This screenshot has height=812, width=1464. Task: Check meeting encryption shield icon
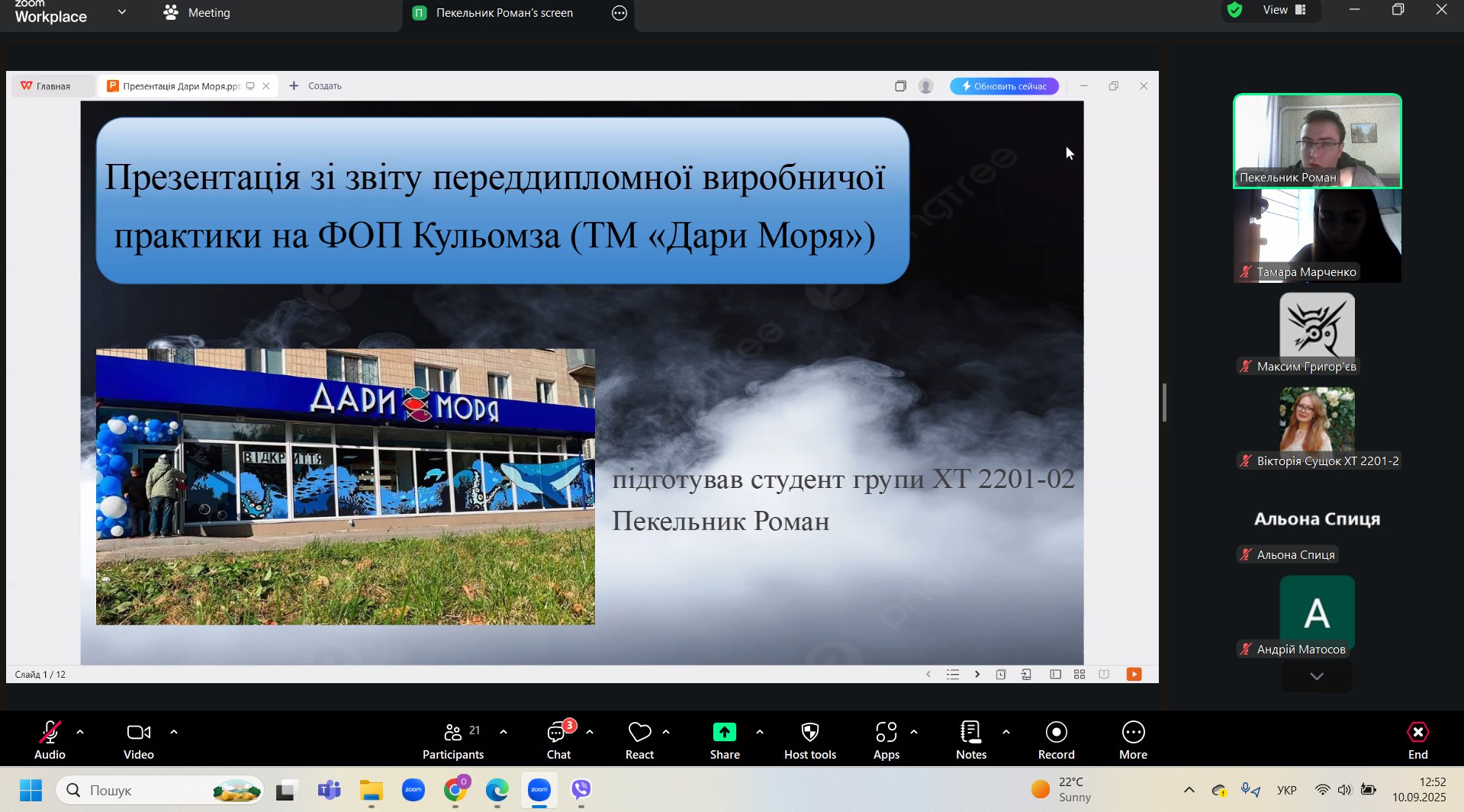[x=1235, y=10]
